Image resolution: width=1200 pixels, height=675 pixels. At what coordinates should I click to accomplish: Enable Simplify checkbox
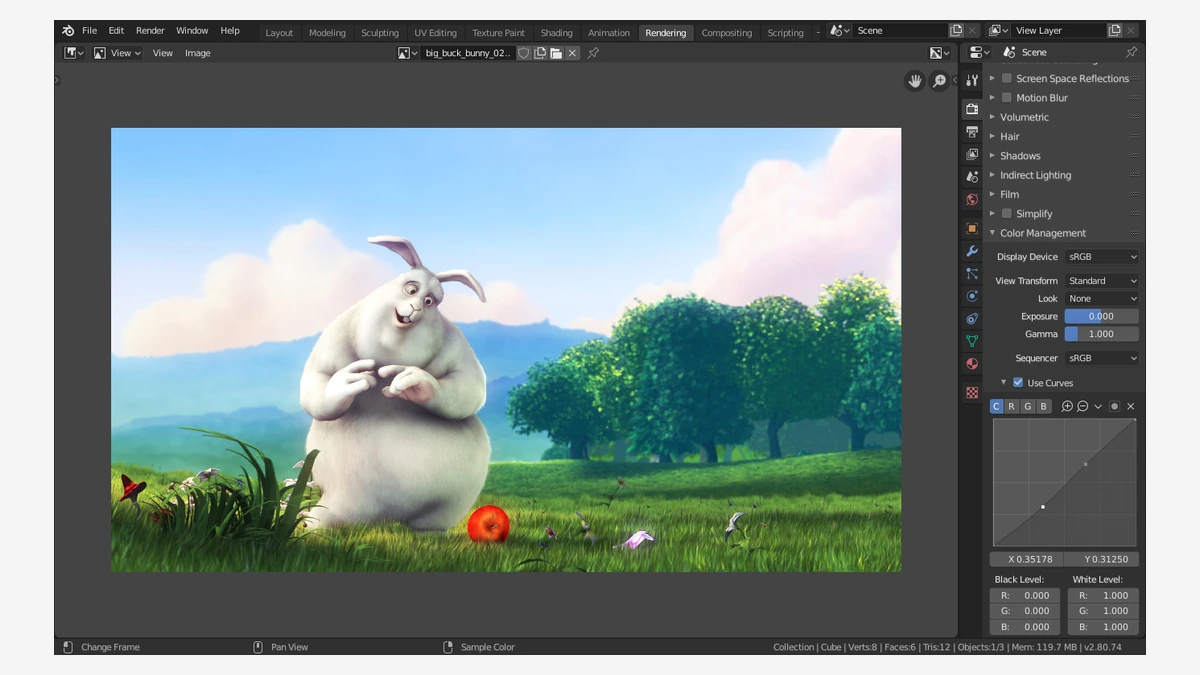pyautogui.click(x=1007, y=214)
